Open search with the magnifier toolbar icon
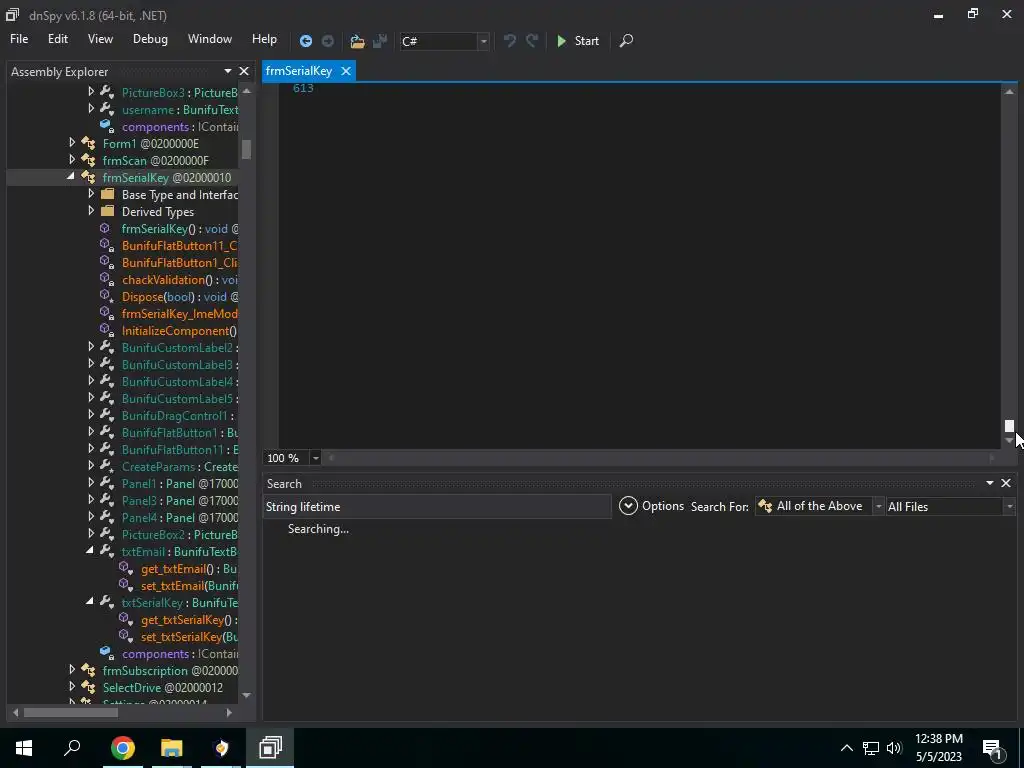Image resolution: width=1024 pixels, height=768 pixels. 626,41
